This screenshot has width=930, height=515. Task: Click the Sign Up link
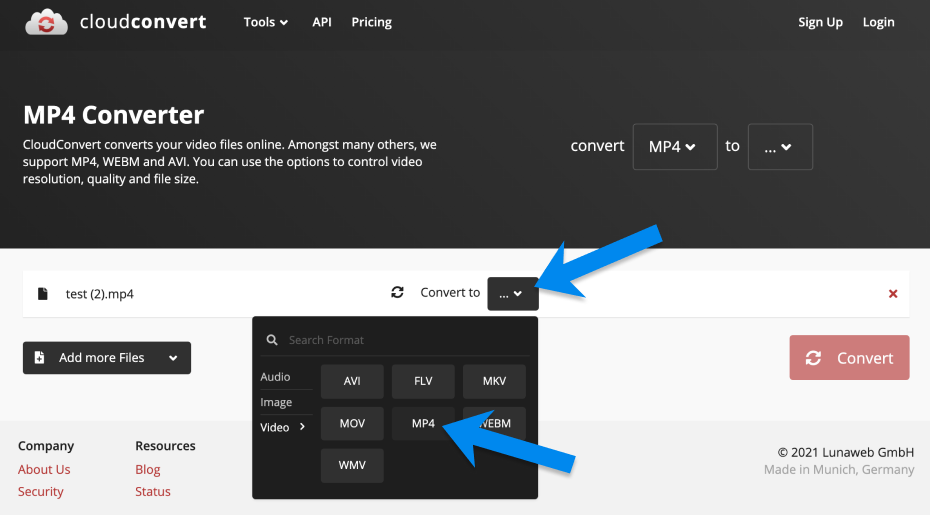[x=820, y=22]
